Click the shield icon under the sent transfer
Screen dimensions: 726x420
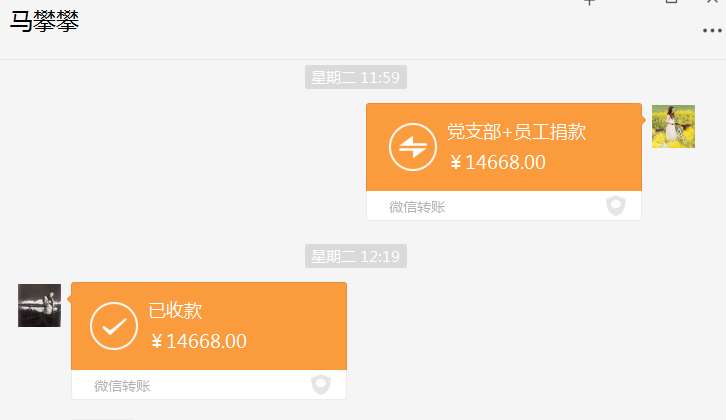pos(616,206)
